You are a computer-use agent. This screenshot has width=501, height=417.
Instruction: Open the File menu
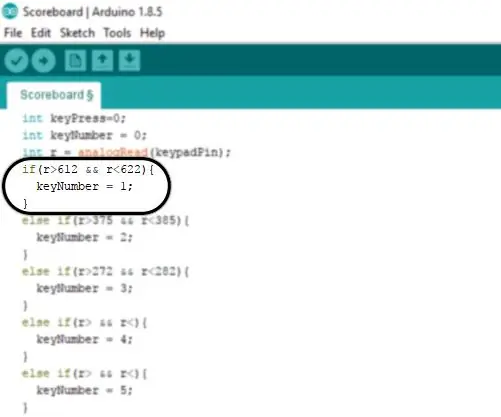[13, 33]
